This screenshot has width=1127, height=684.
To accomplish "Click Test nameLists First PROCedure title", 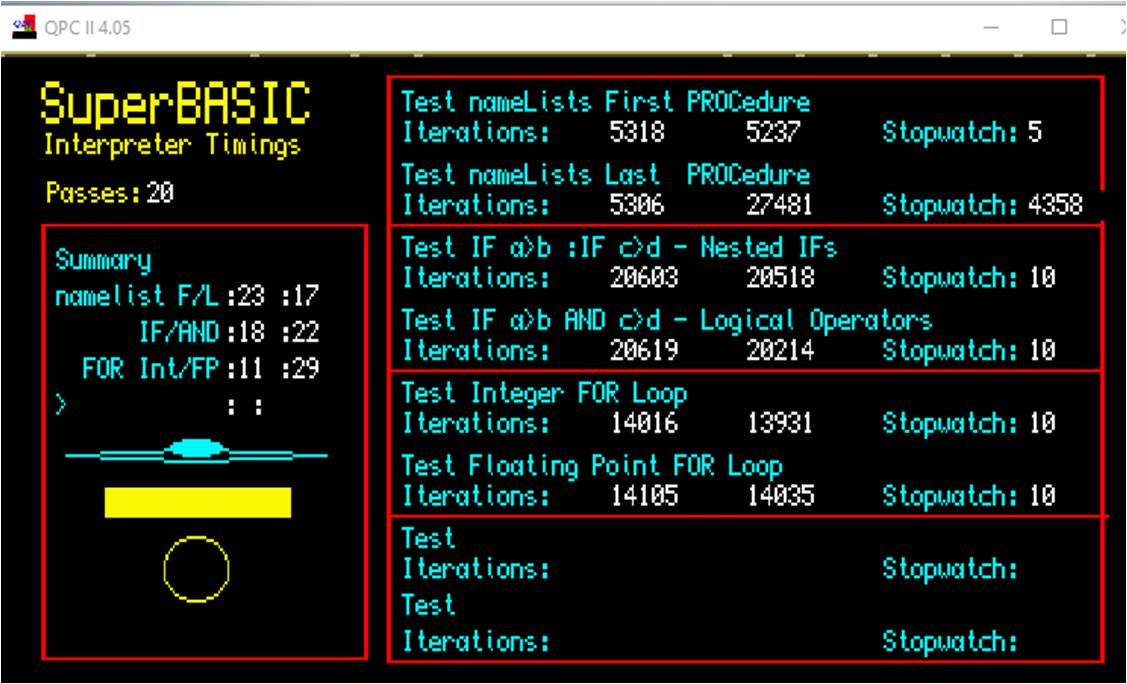I will click(606, 102).
